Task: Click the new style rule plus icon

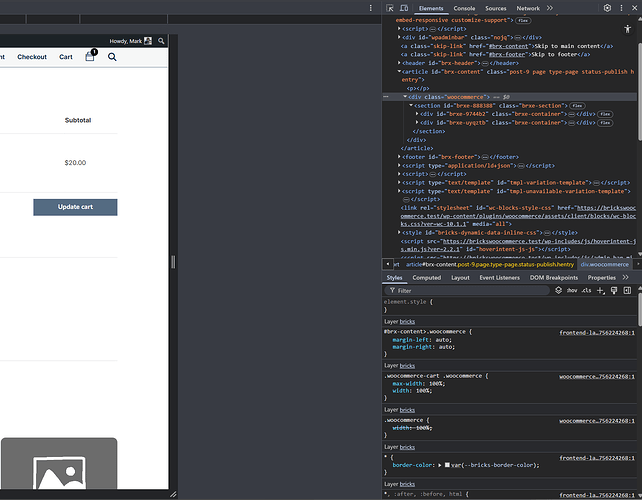Action: tap(599, 290)
